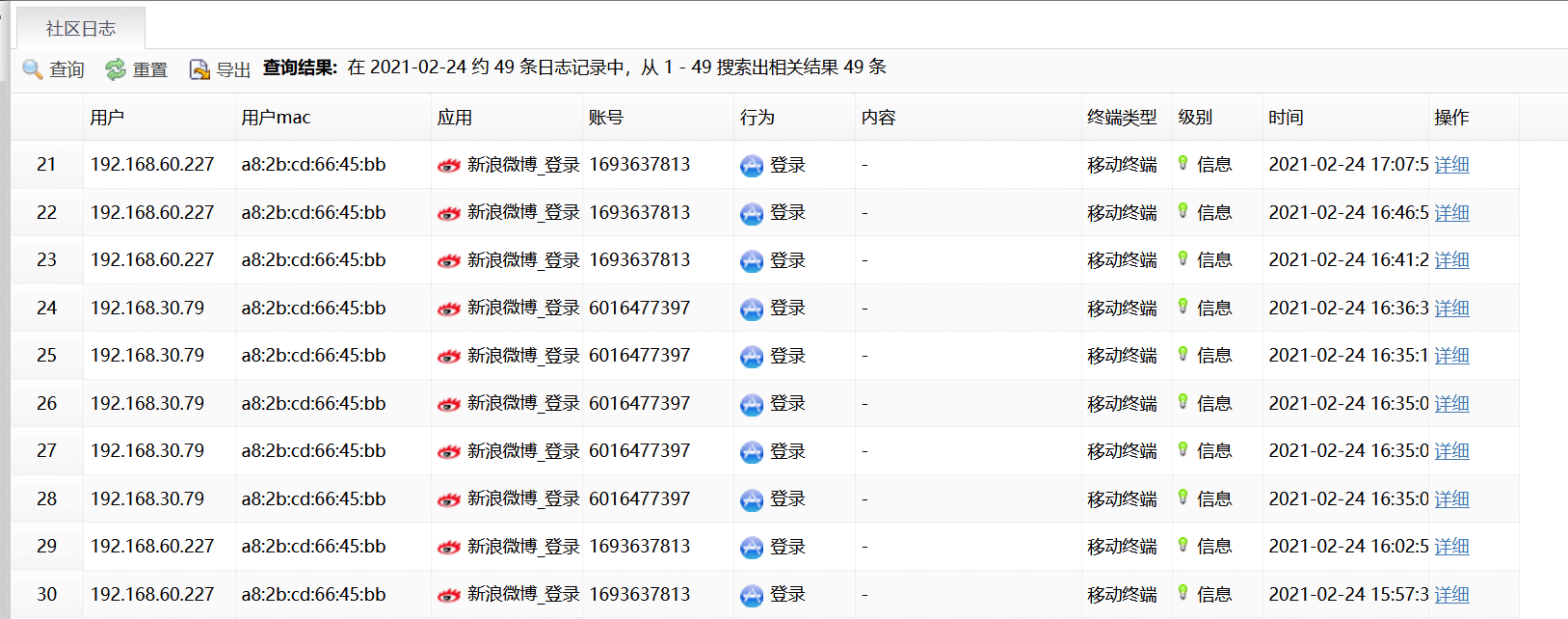Click the login action icon in row 24
The image size is (1568, 619).
[752, 309]
